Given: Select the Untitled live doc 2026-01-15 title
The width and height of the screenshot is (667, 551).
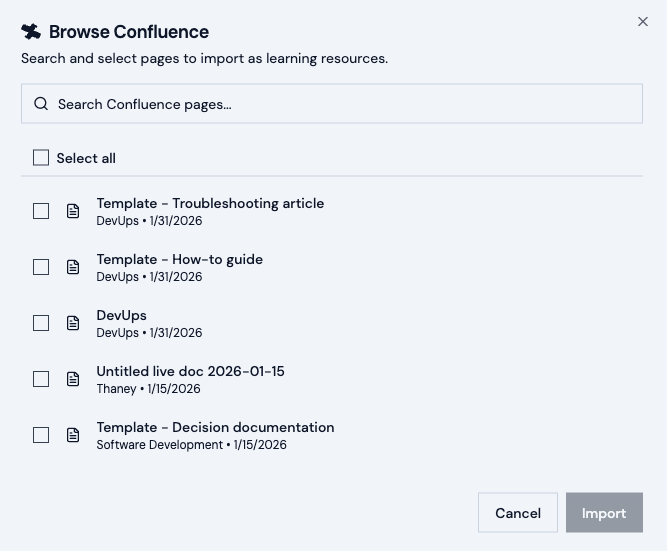Looking at the screenshot, I should pos(190,371).
